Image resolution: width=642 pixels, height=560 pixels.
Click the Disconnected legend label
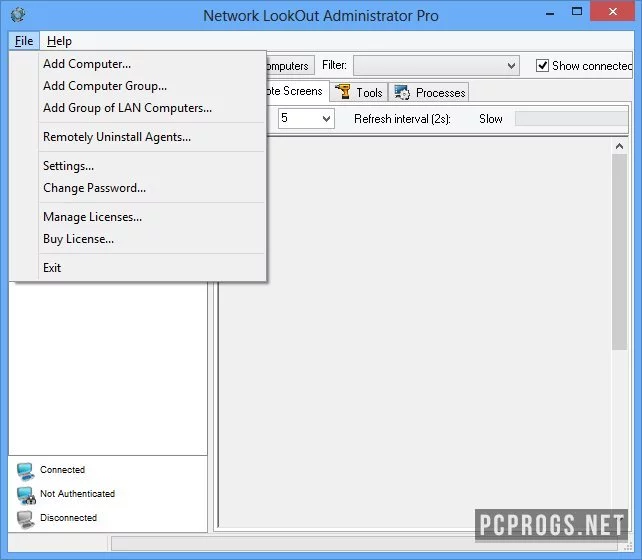(x=68, y=518)
